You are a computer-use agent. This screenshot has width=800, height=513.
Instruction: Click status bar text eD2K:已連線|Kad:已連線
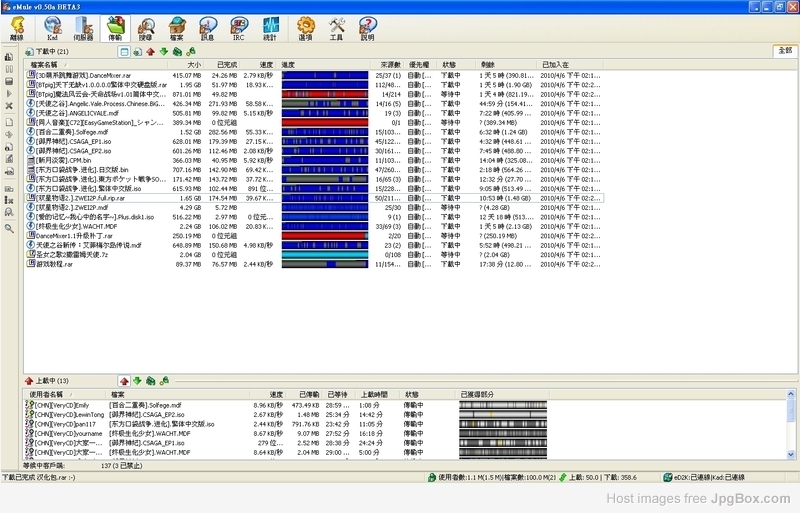(x=709, y=477)
